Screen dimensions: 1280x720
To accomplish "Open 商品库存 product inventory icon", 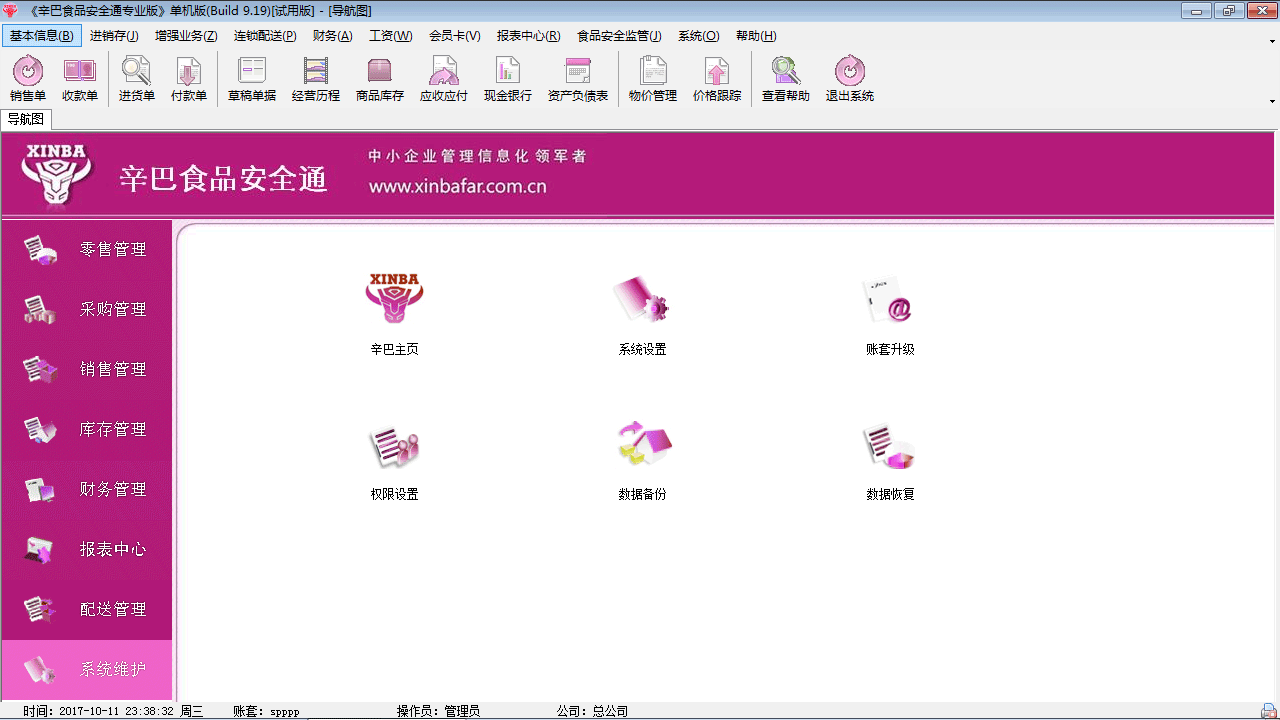I will coord(380,79).
